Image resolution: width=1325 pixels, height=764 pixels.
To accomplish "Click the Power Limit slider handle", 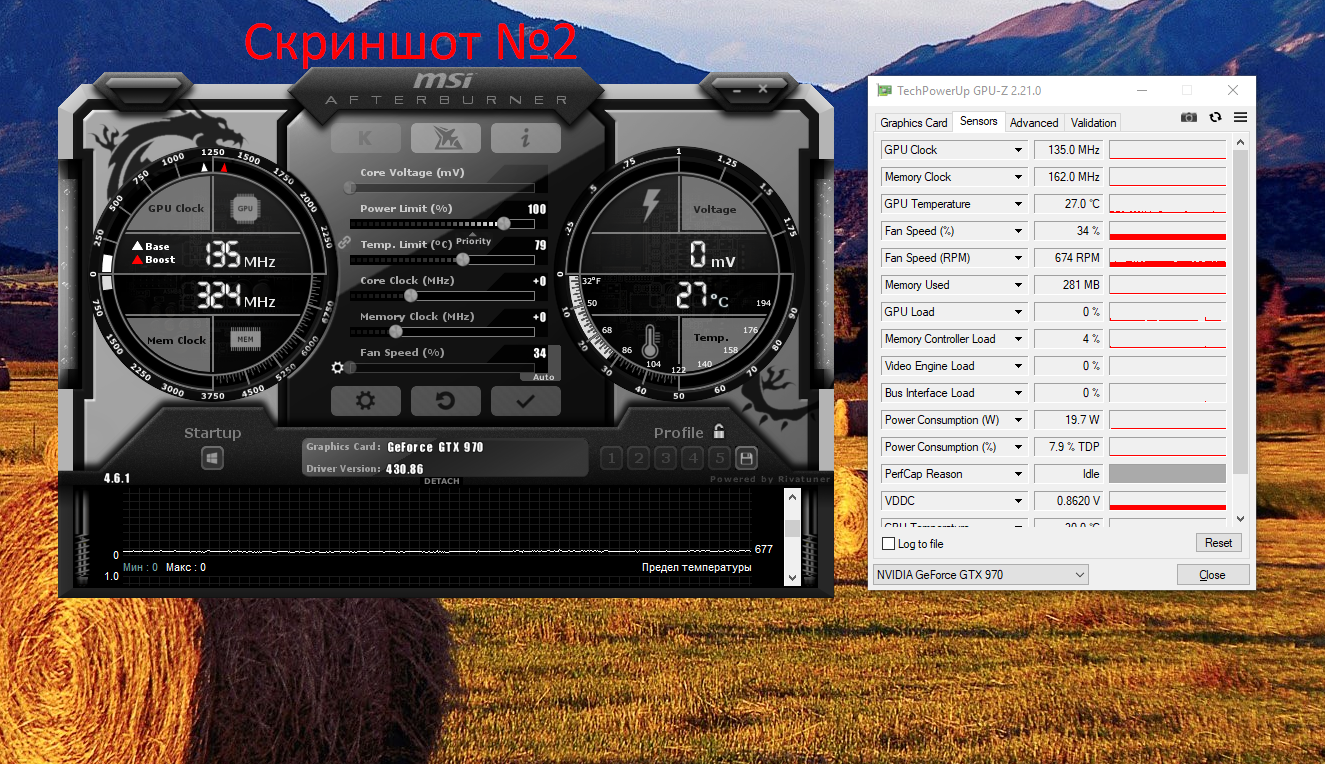I will click(x=504, y=224).
